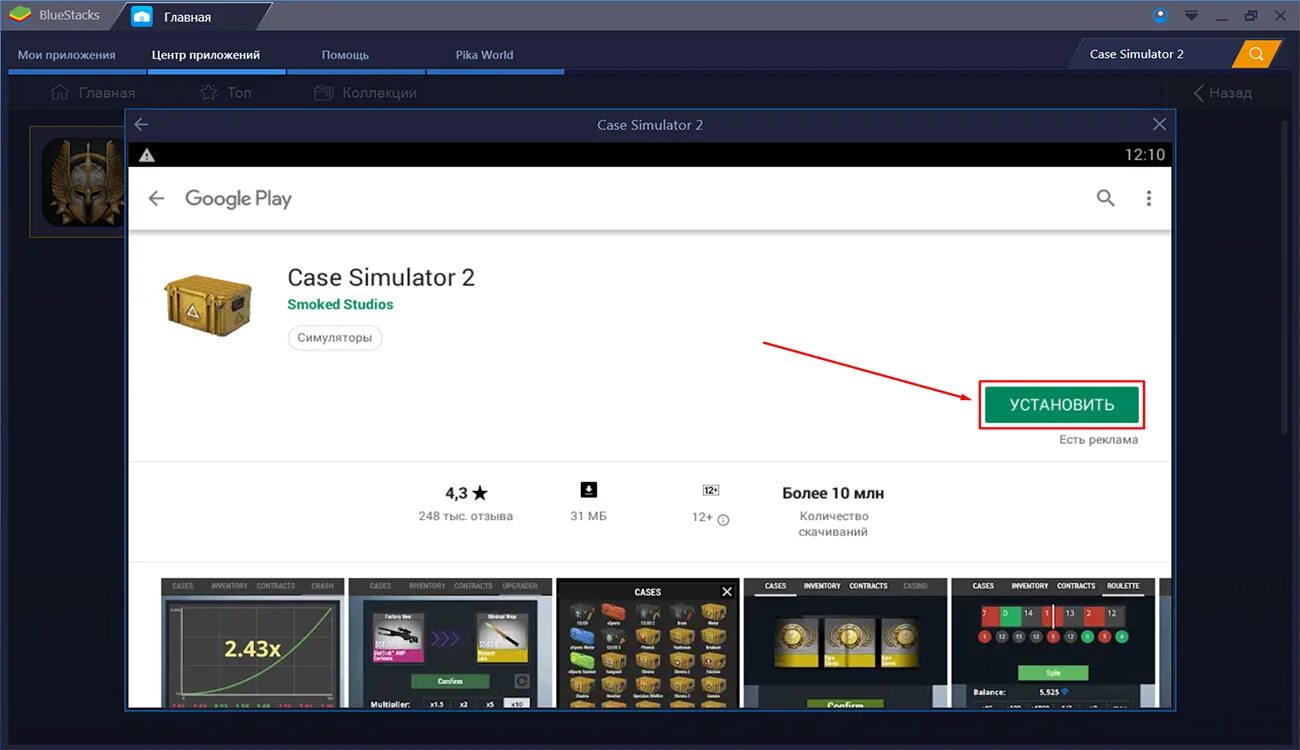The width and height of the screenshot is (1300, 750).
Task: Open the roulette screenshot thumbnail
Action: pos(1053,643)
